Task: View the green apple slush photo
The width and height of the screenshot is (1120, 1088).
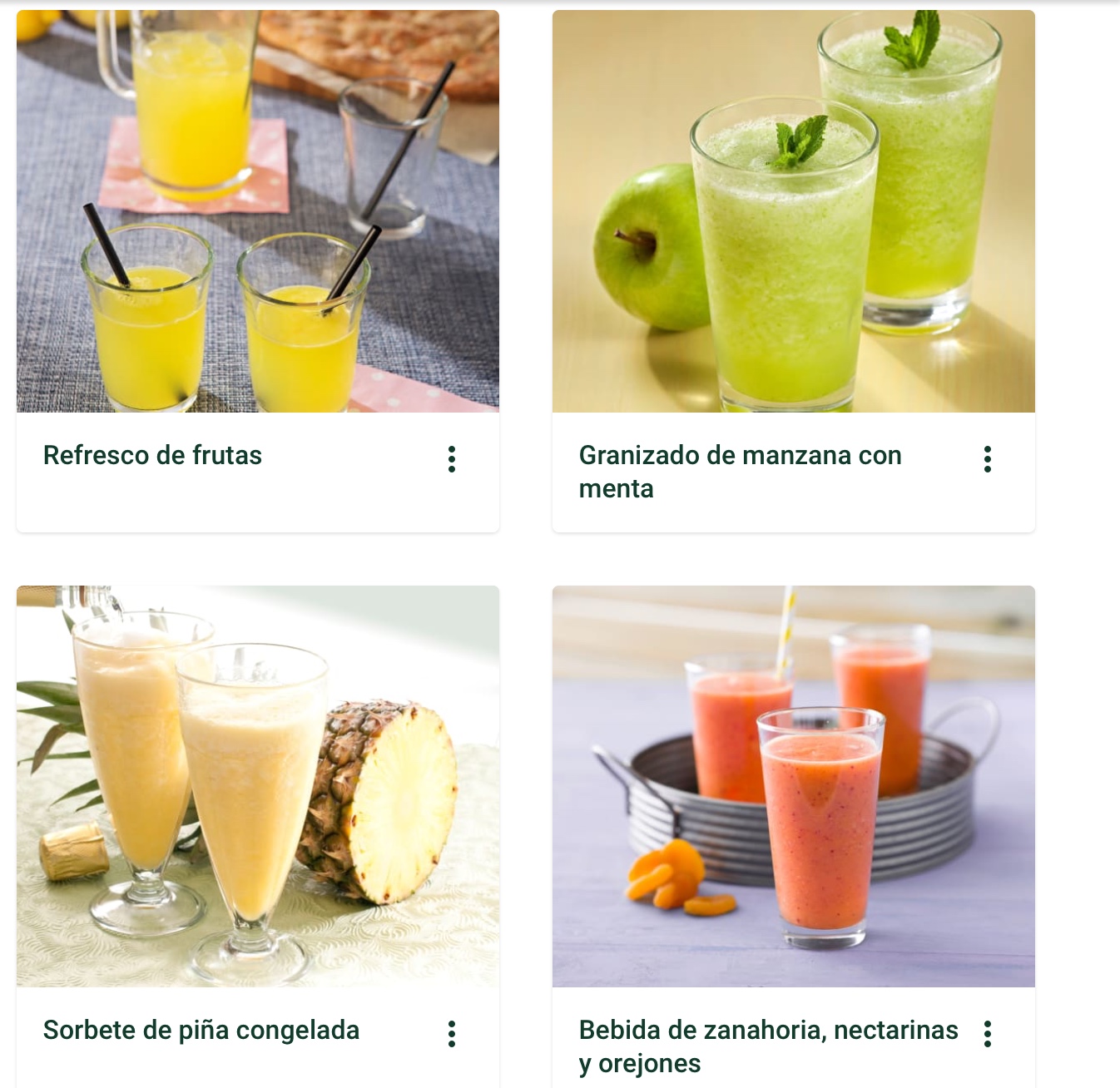Action: (794, 211)
